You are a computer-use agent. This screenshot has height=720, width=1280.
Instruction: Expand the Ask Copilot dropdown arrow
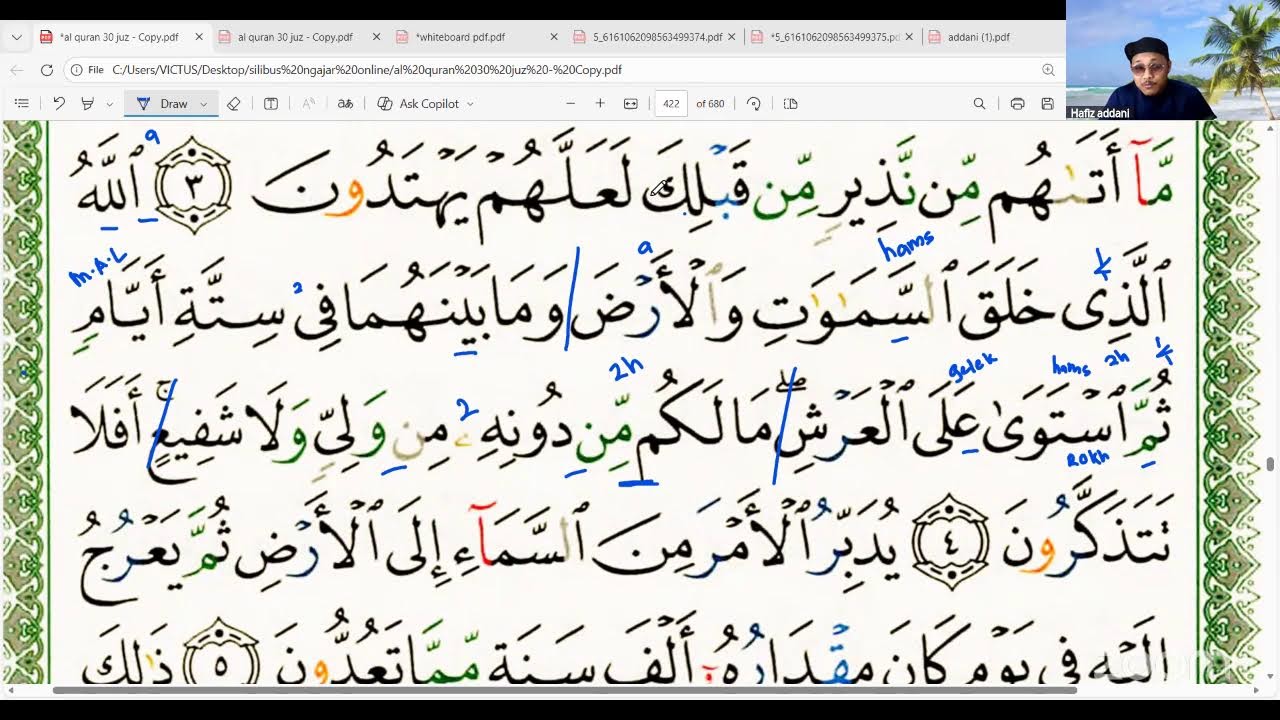pos(470,104)
